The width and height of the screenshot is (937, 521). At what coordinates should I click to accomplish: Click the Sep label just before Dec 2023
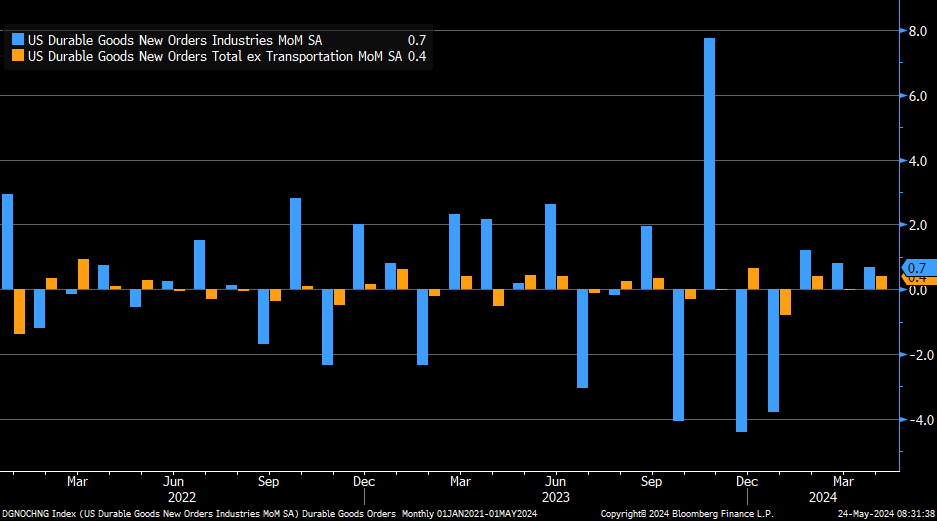[x=652, y=480]
